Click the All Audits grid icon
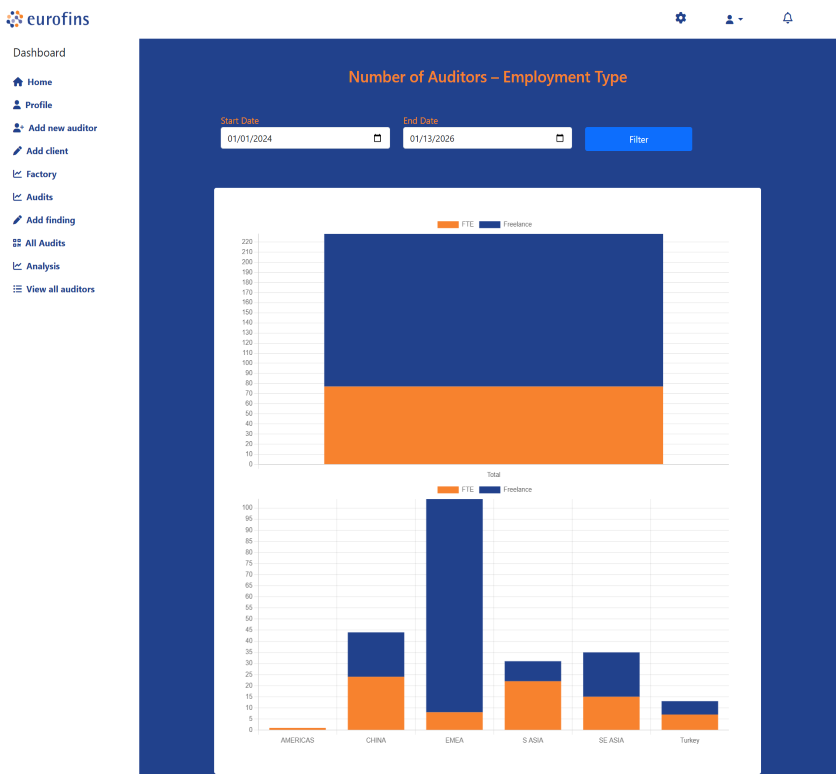Viewport: 836px width, 774px height. pyautogui.click(x=17, y=243)
